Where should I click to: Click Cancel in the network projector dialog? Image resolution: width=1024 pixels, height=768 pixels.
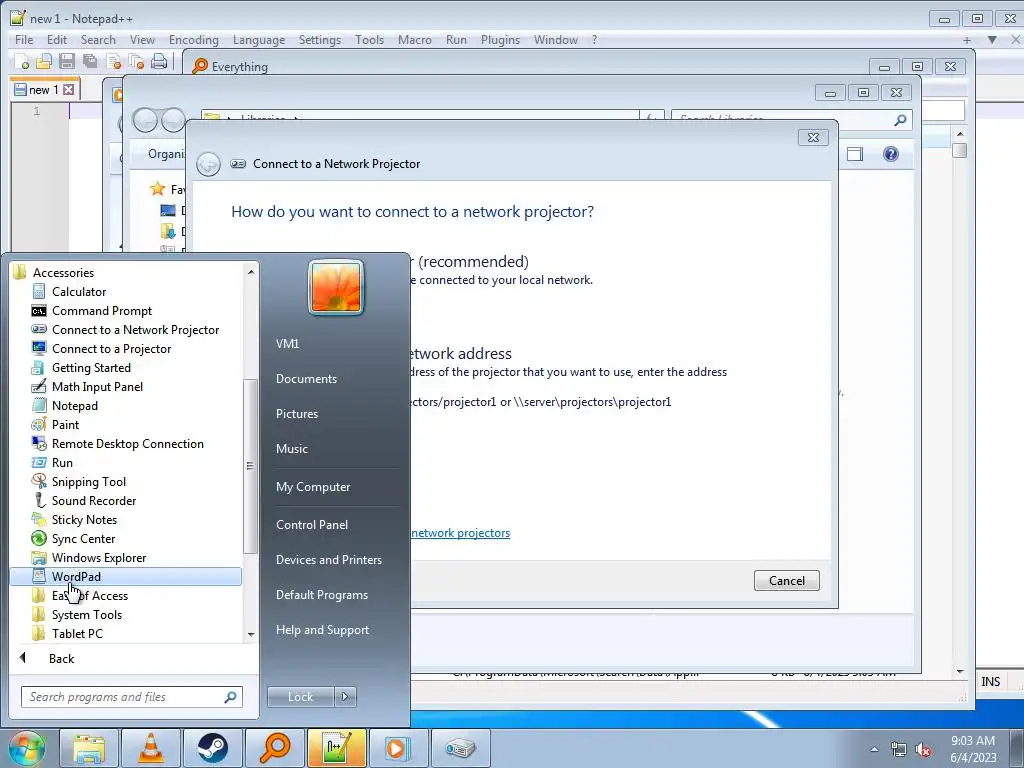786,581
